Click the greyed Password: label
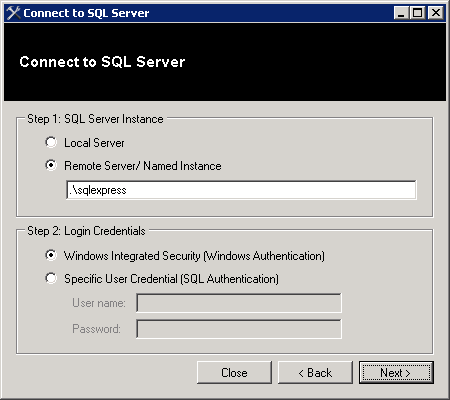Image resolution: width=450 pixels, height=400 pixels. tap(96, 329)
